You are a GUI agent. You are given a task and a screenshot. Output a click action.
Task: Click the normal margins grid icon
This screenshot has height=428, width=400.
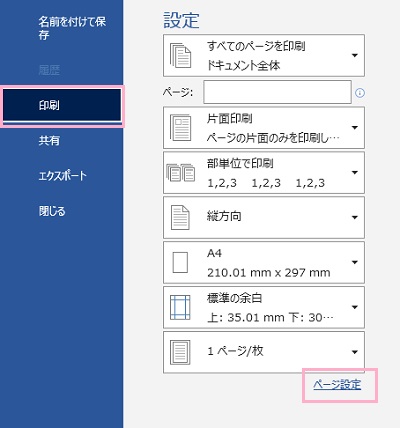[x=180, y=307]
